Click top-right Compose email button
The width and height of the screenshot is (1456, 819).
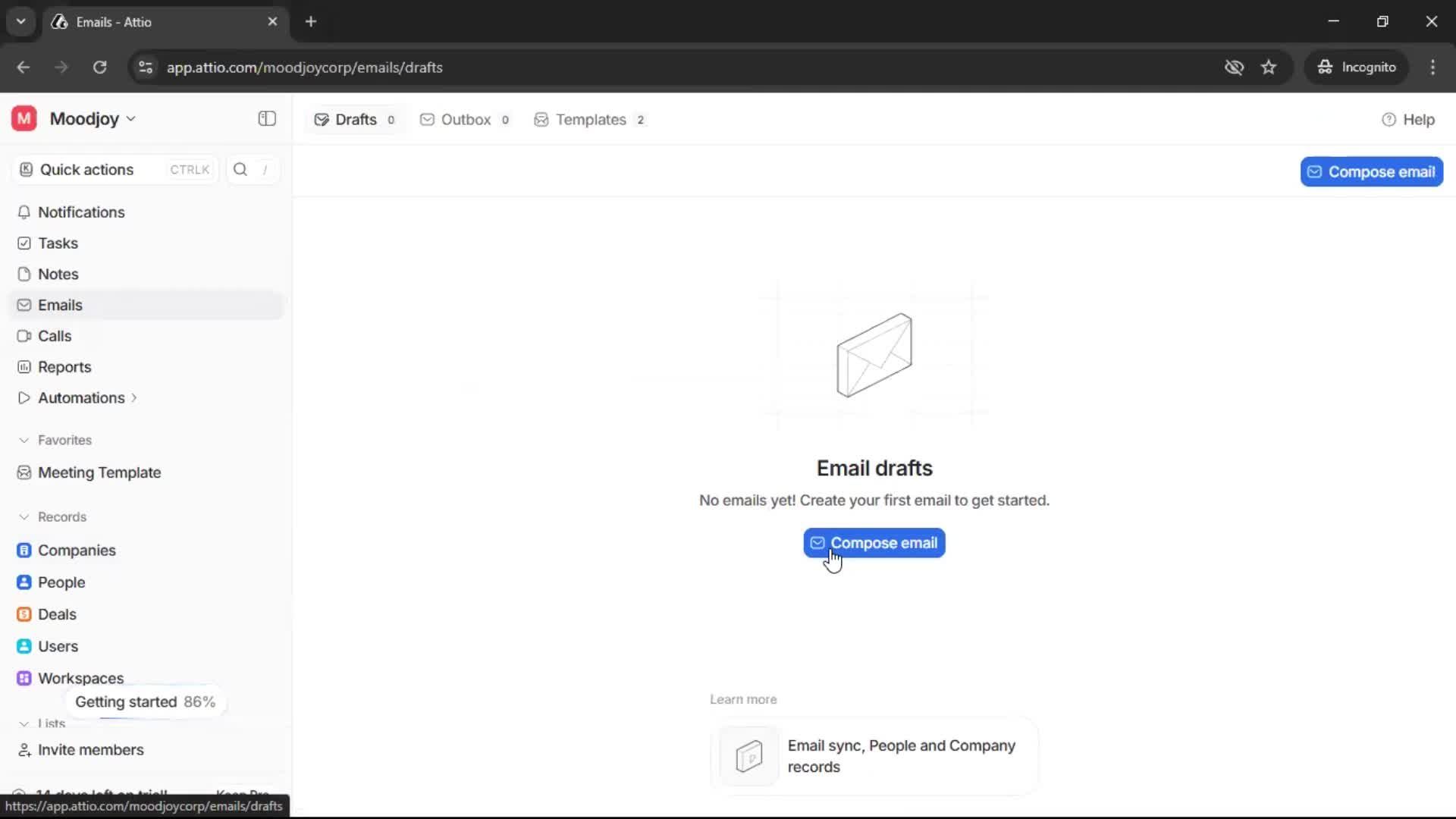[x=1371, y=172]
